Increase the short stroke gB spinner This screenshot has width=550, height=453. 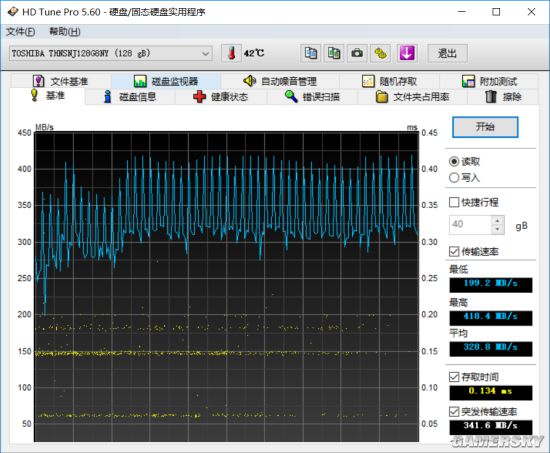point(497,221)
